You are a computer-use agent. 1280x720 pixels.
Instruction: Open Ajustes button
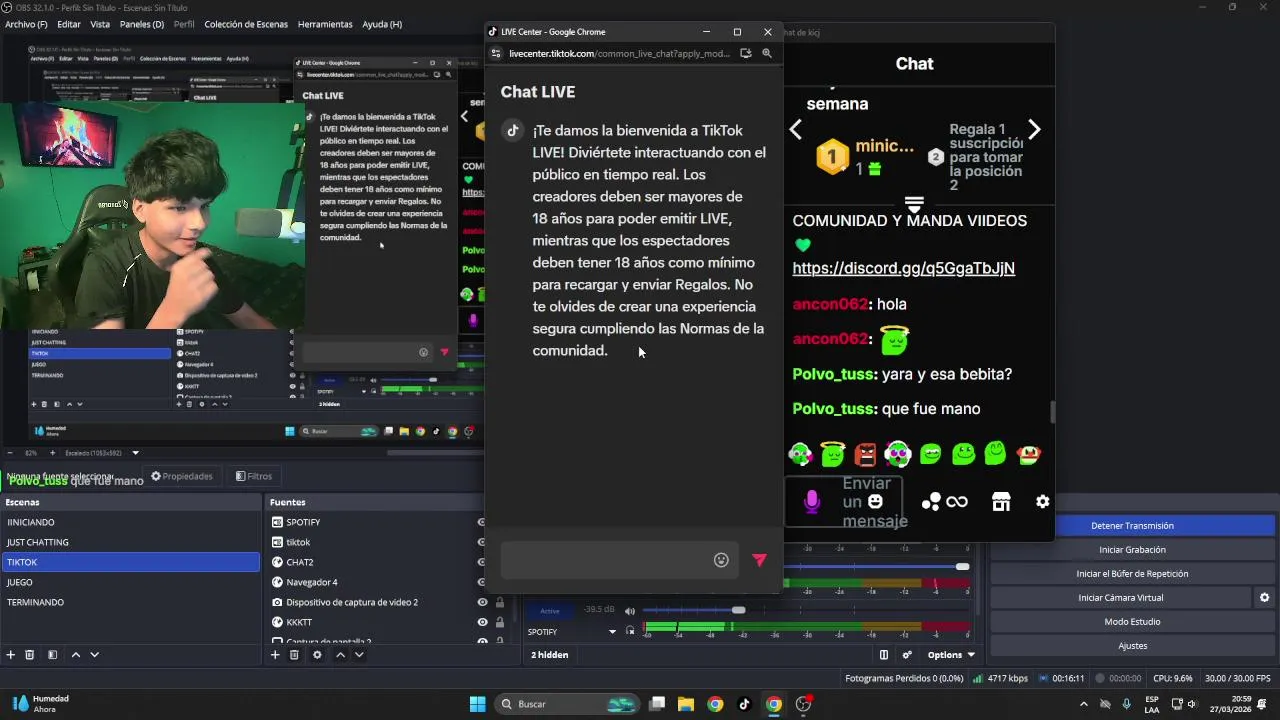pos(1132,646)
